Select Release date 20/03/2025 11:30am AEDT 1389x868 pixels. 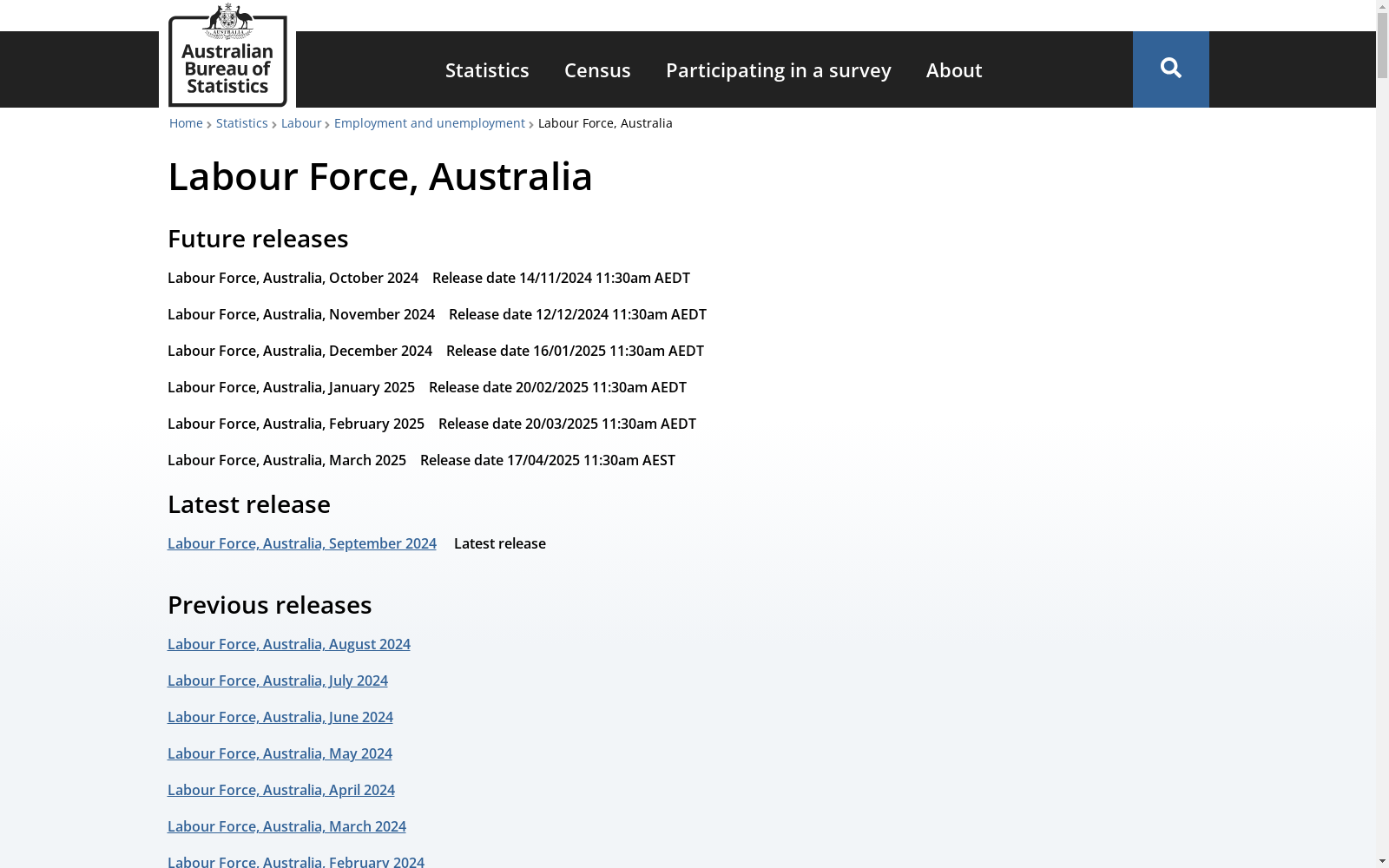point(567,424)
